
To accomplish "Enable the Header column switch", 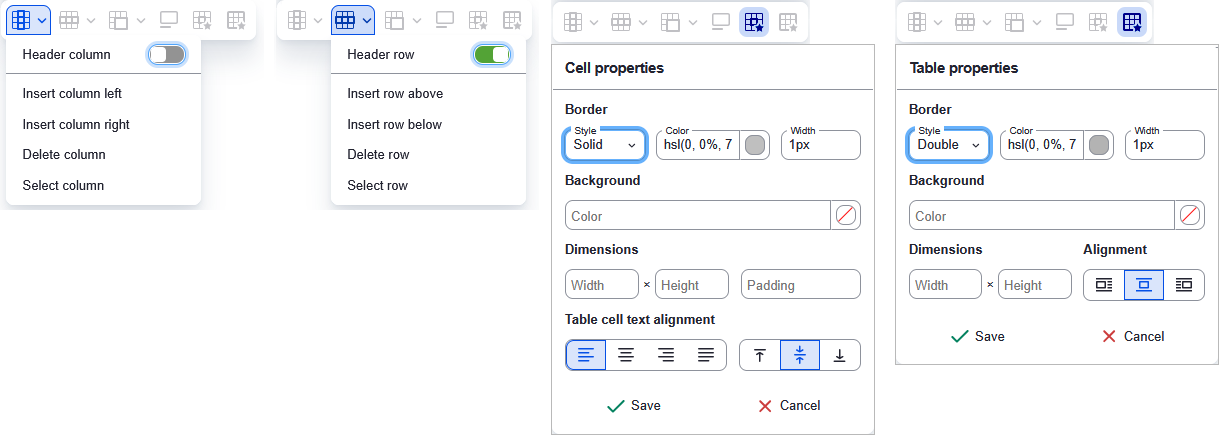I will click(x=167, y=55).
